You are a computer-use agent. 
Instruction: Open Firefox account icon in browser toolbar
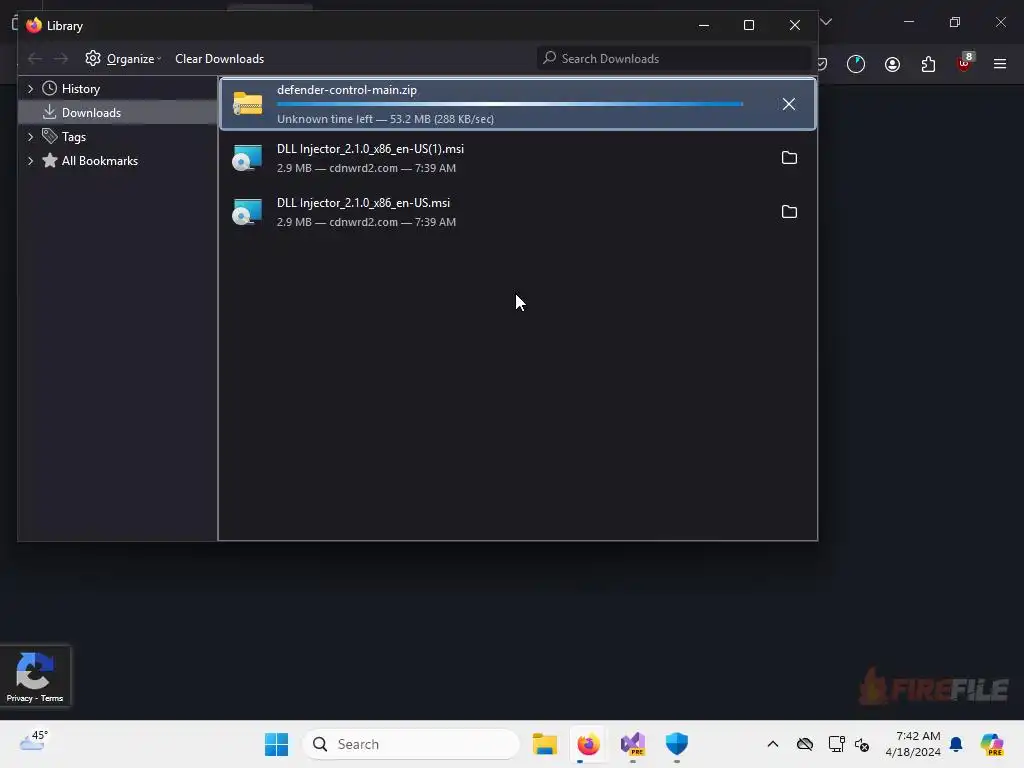tap(892, 64)
